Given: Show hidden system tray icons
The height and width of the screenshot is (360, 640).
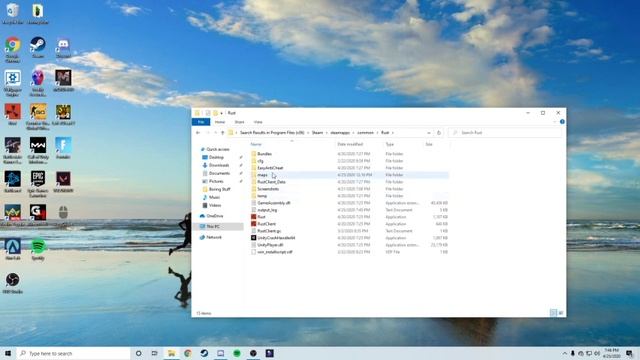Looking at the screenshot, I should [x=564, y=353].
